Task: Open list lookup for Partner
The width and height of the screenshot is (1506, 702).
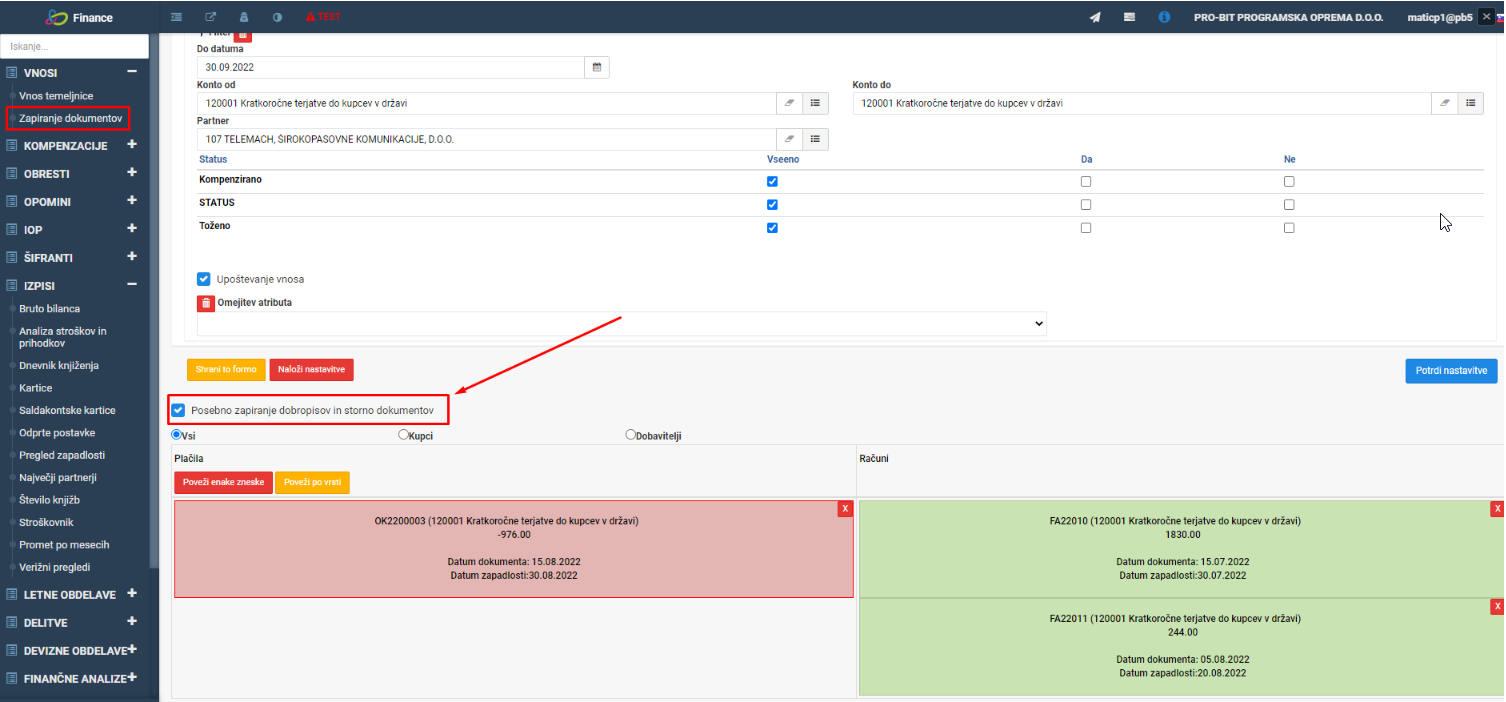Action: tap(815, 139)
